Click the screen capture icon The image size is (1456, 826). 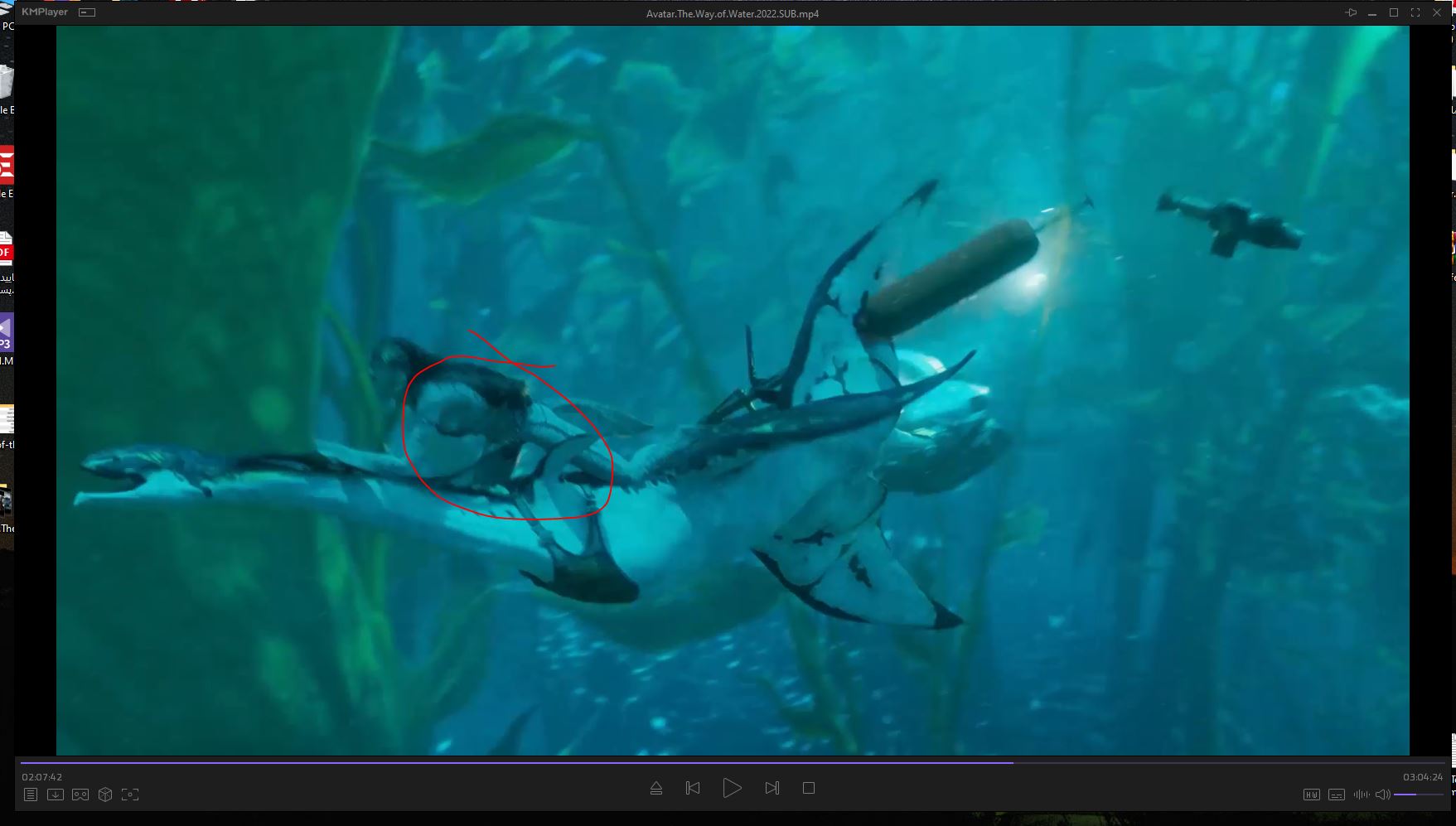[x=130, y=795]
